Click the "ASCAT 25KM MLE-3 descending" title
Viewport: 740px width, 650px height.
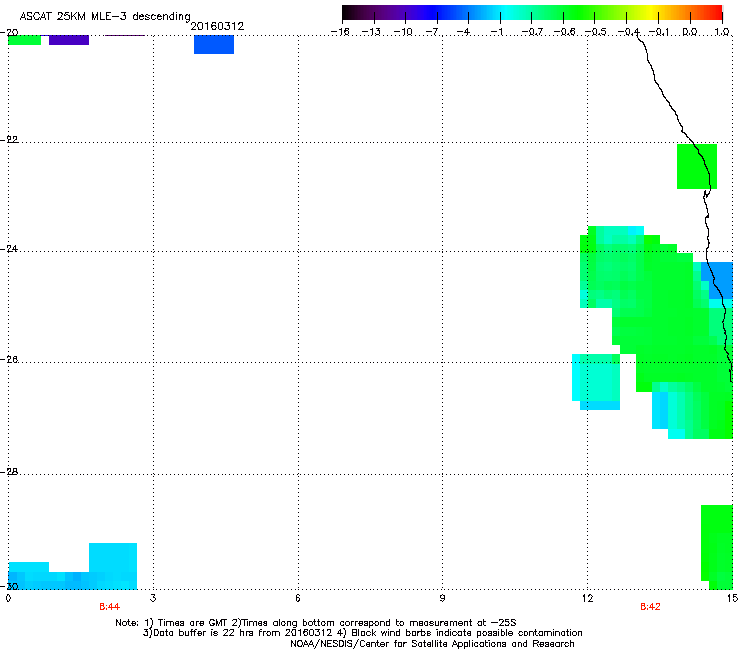tap(105, 16)
